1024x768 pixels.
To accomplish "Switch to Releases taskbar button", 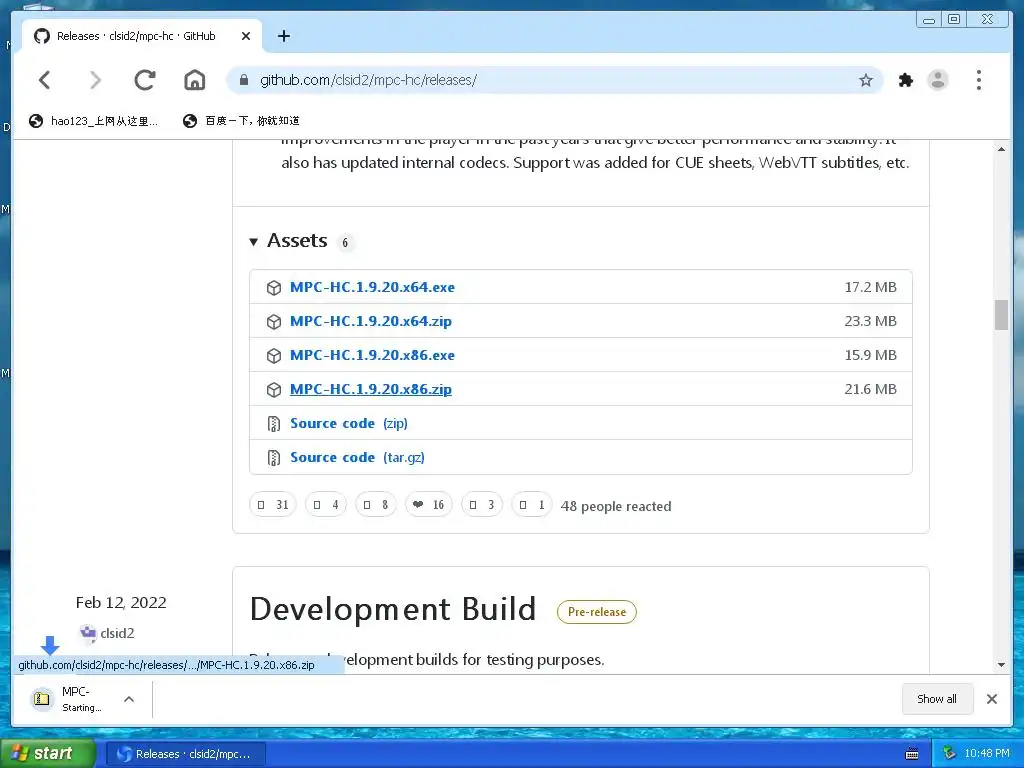I will [185, 754].
